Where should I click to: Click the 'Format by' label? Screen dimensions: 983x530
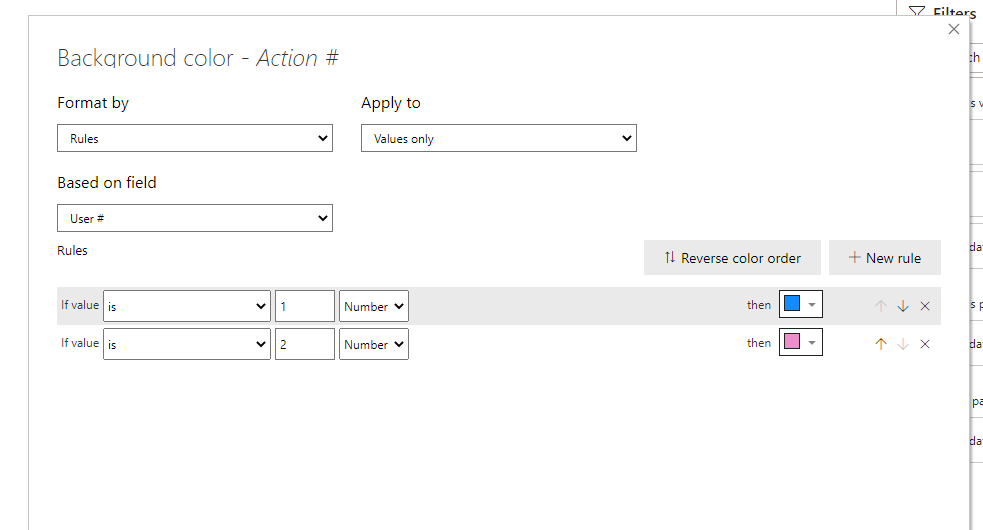(93, 103)
